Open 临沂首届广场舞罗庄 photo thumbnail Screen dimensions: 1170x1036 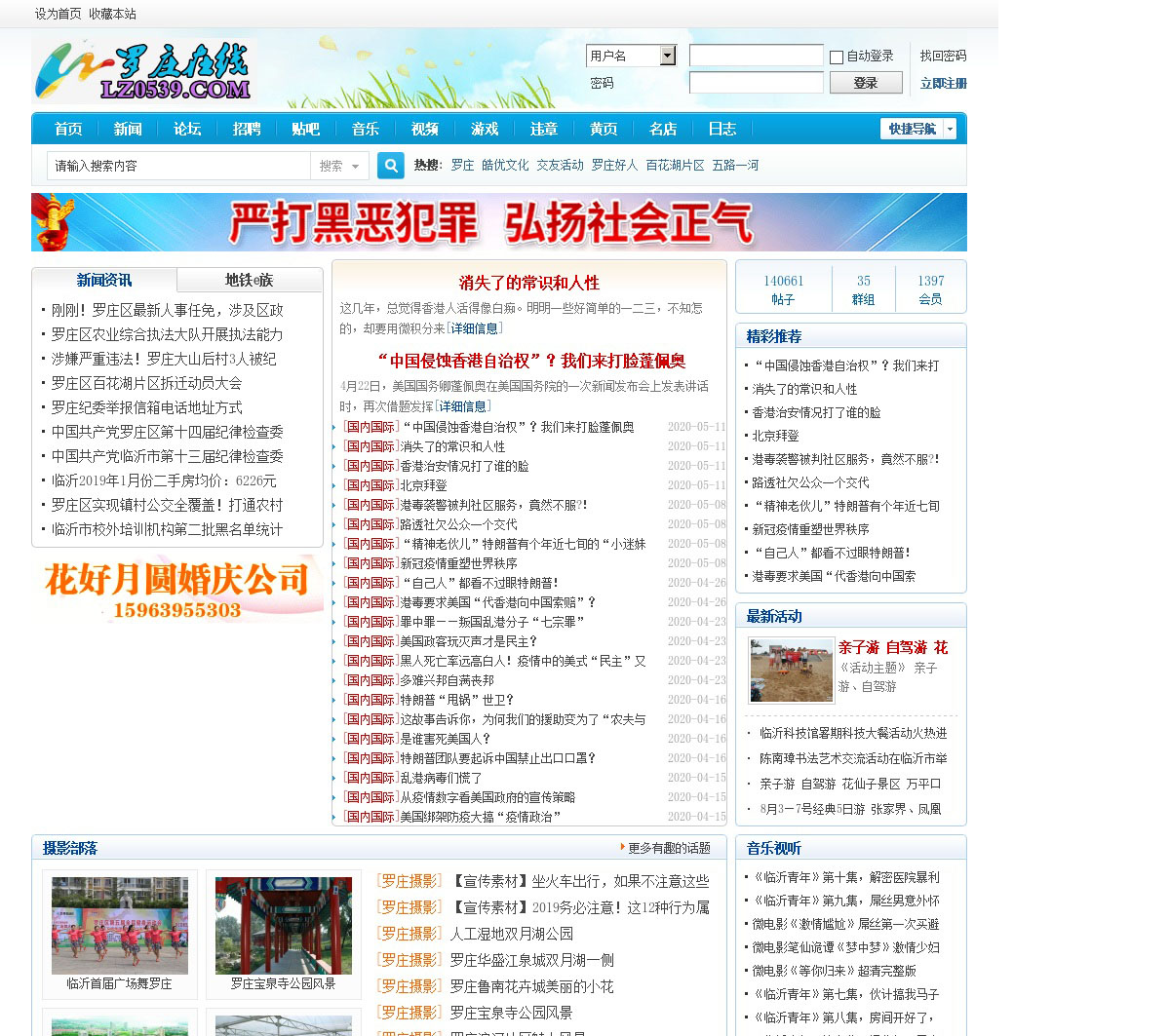point(120,925)
